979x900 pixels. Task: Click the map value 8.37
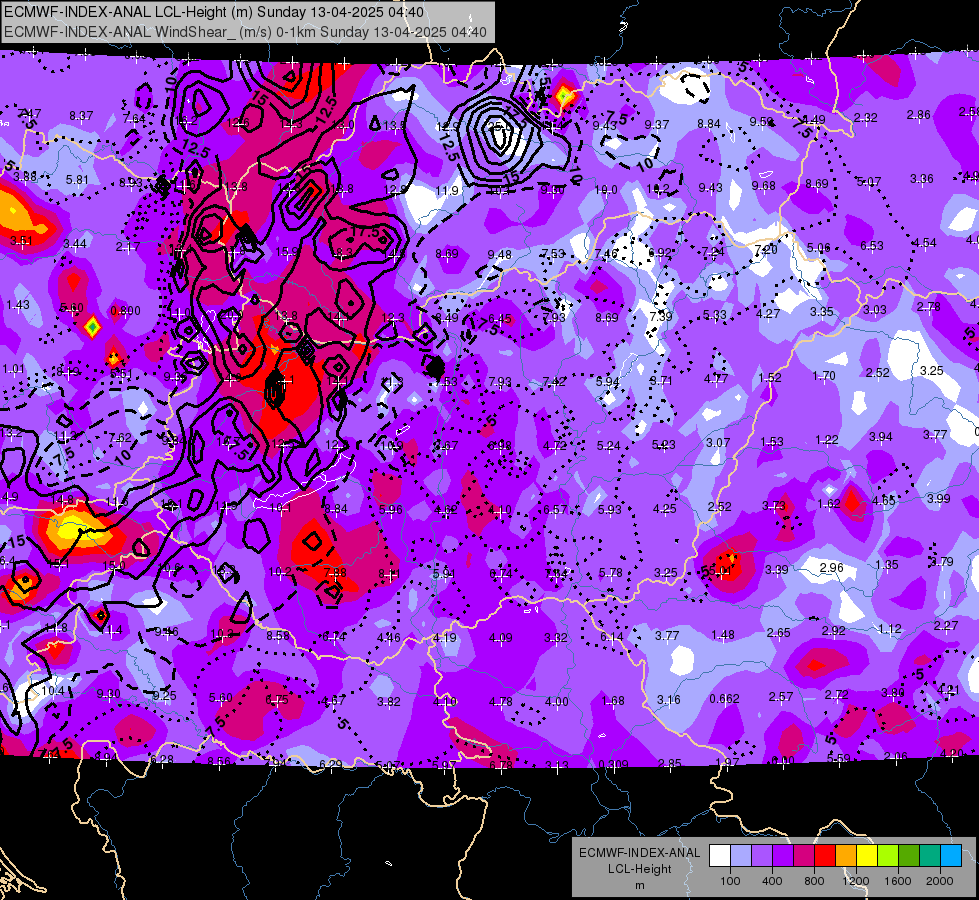pyautogui.click(x=81, y=116)
